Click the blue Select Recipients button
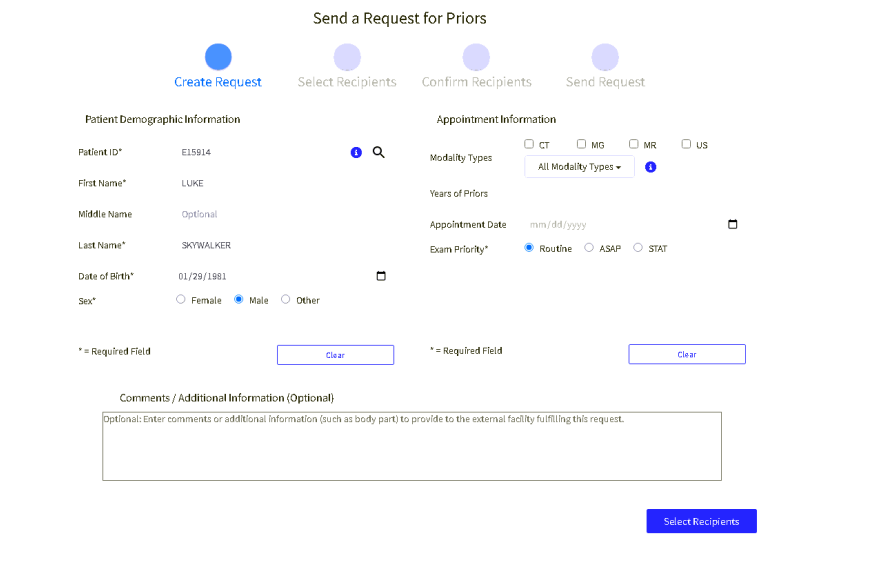This screenshot has width=870, height=586. 701,521
